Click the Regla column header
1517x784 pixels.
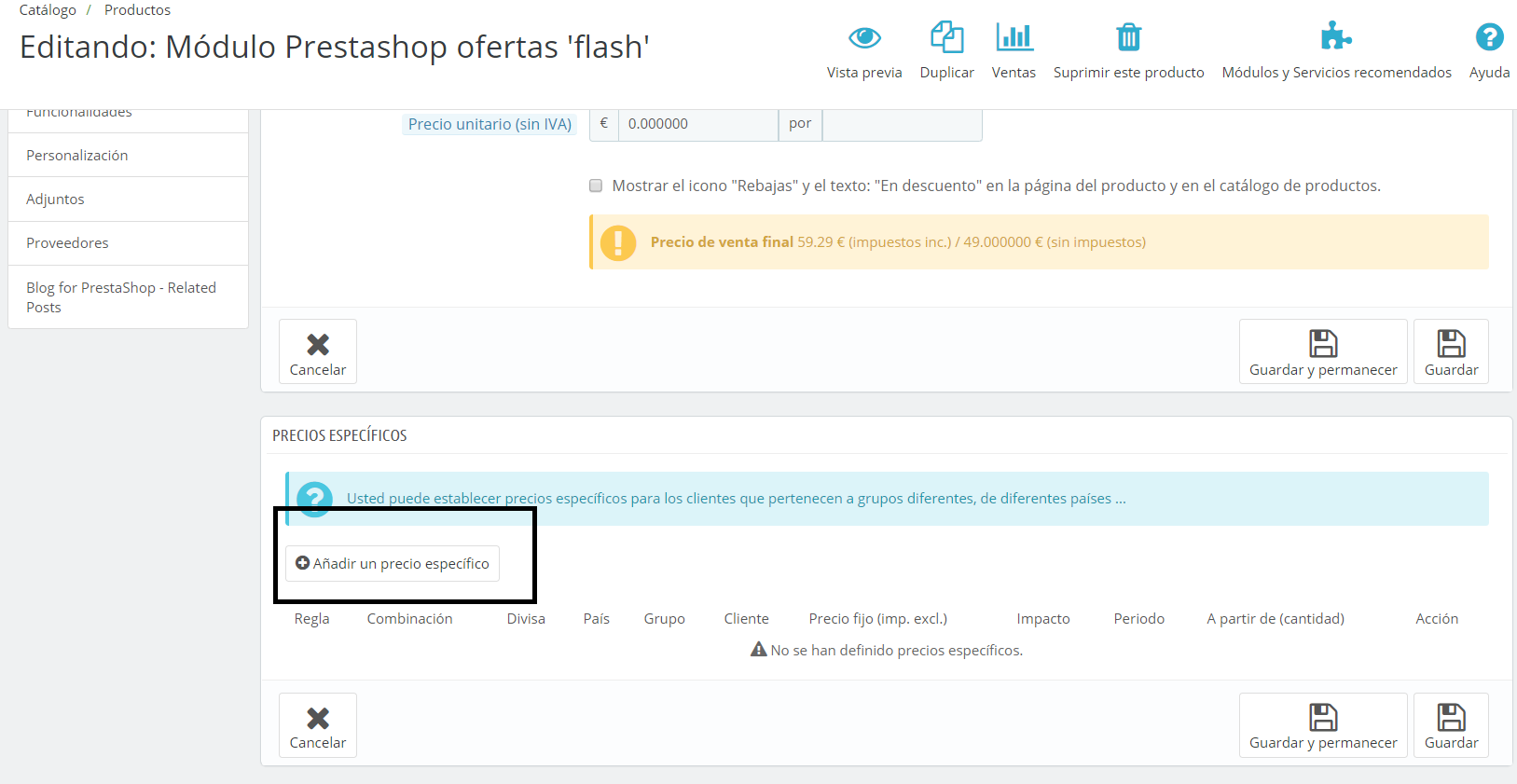tap(311, 619)
